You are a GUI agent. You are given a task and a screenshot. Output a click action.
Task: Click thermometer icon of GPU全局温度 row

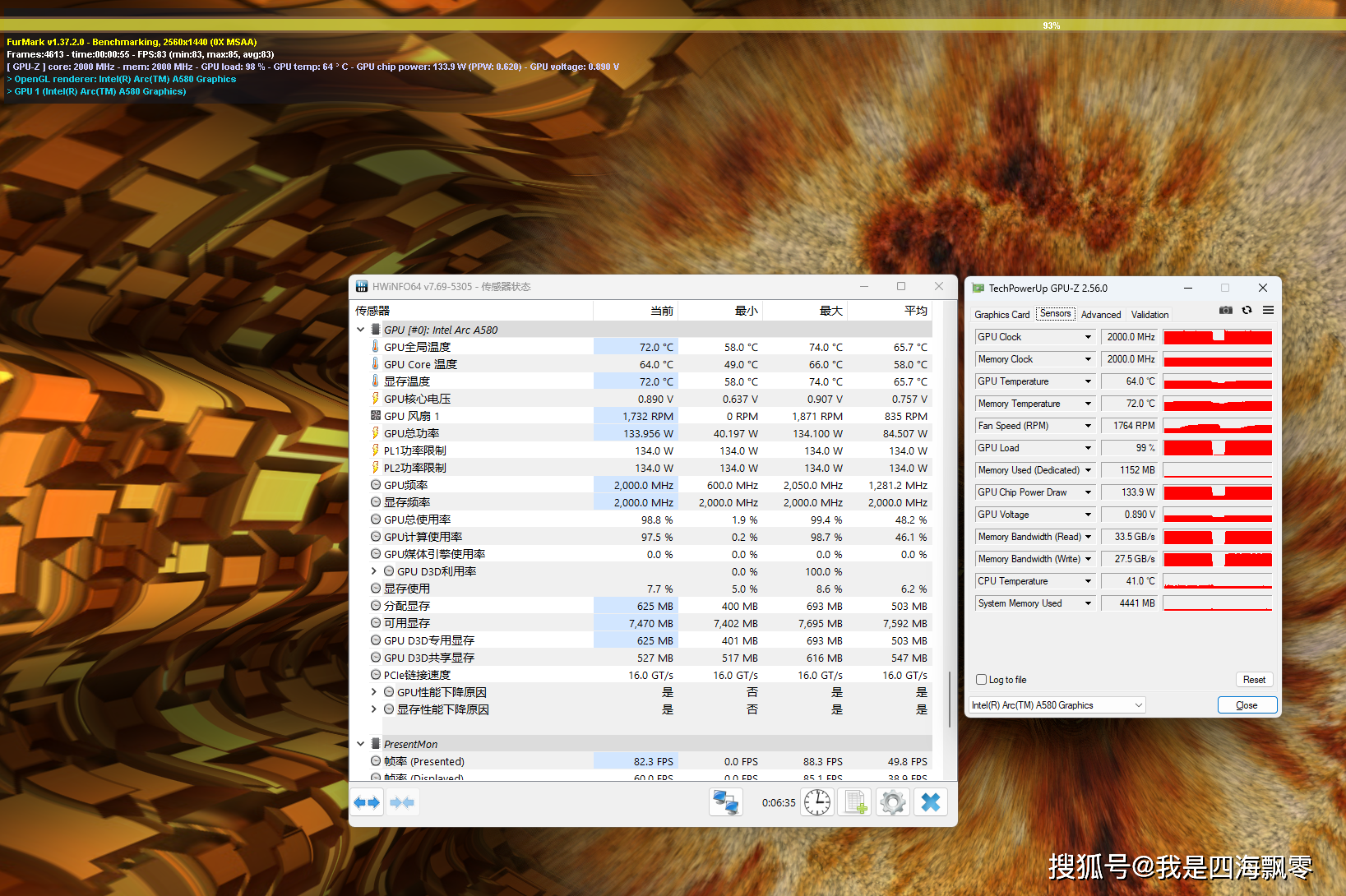pos(375,347)
